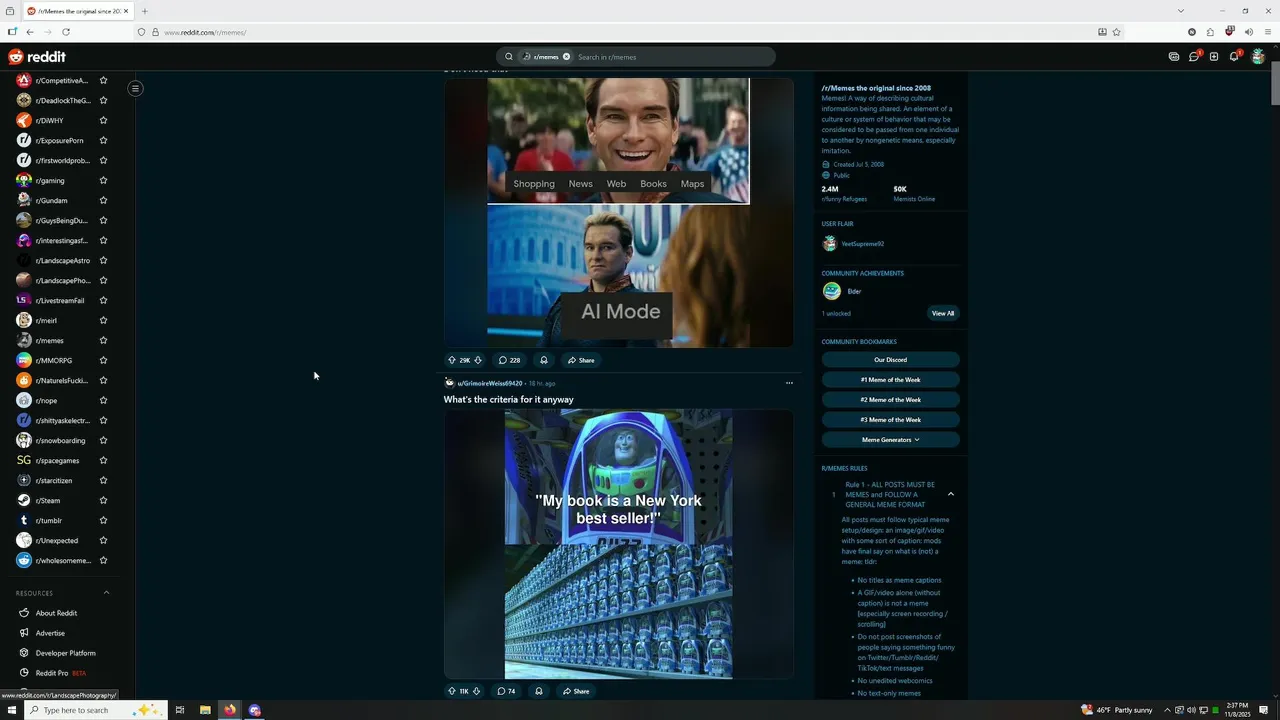Open Windows Start menu
Image resolution: width=1280 pixels, height=720 pixels.
[12, 710]
